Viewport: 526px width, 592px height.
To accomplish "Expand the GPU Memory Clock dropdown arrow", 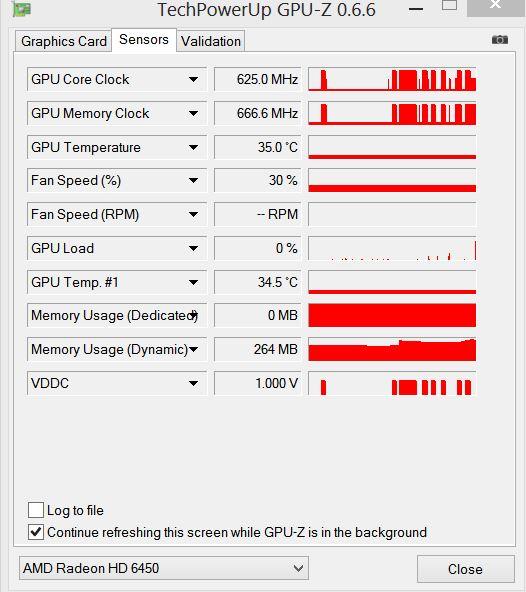I will tap(193, 113).
